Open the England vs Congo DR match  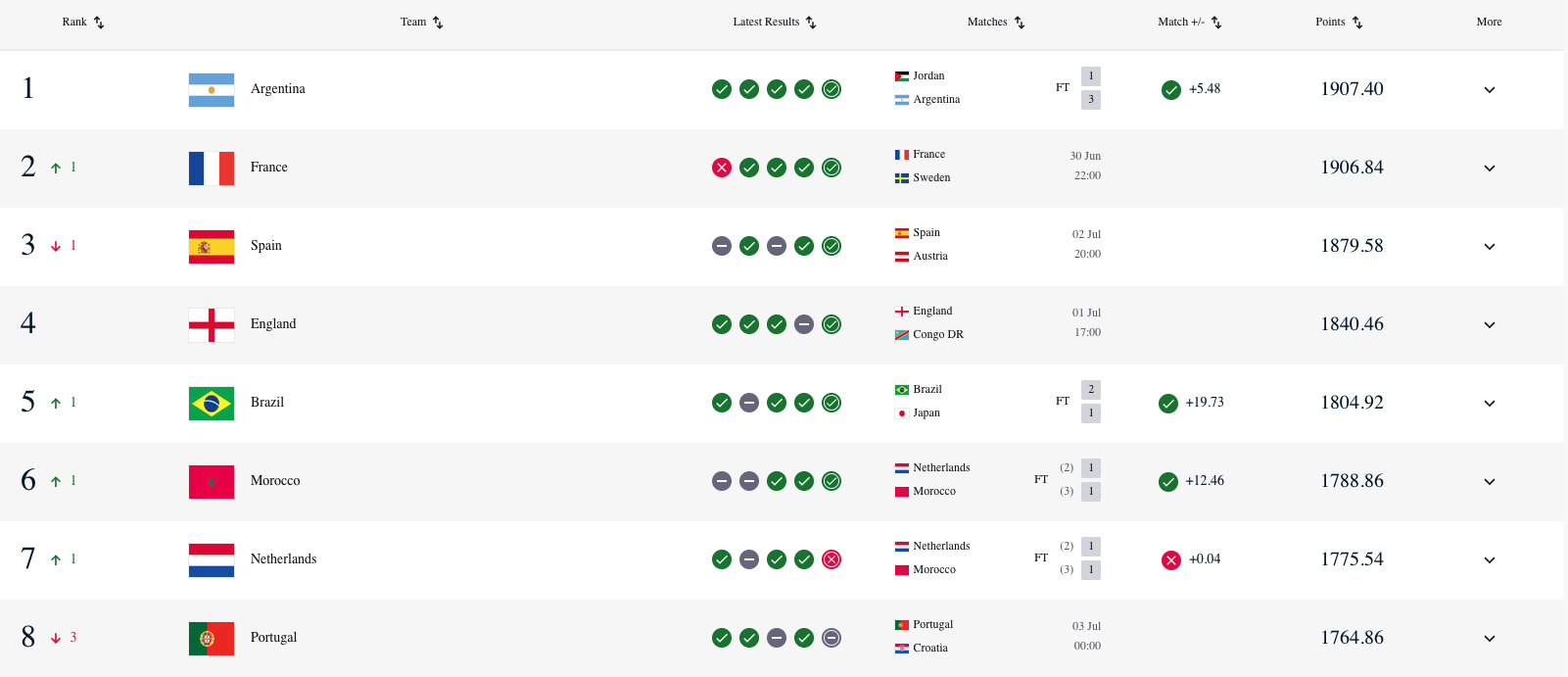coord(998,322)
